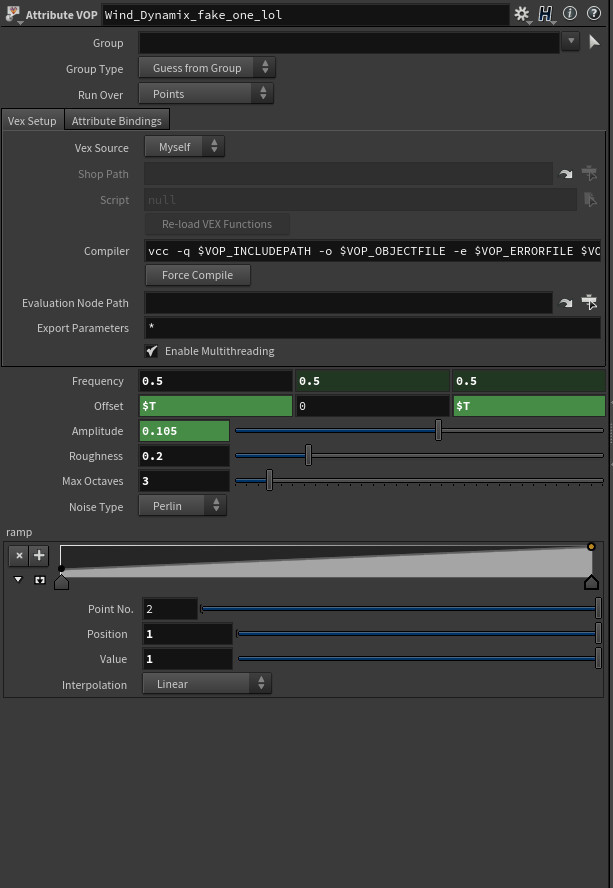The image size is (613, 888).
Task: Add a ramp point with plus button
Action: point(39,556)
